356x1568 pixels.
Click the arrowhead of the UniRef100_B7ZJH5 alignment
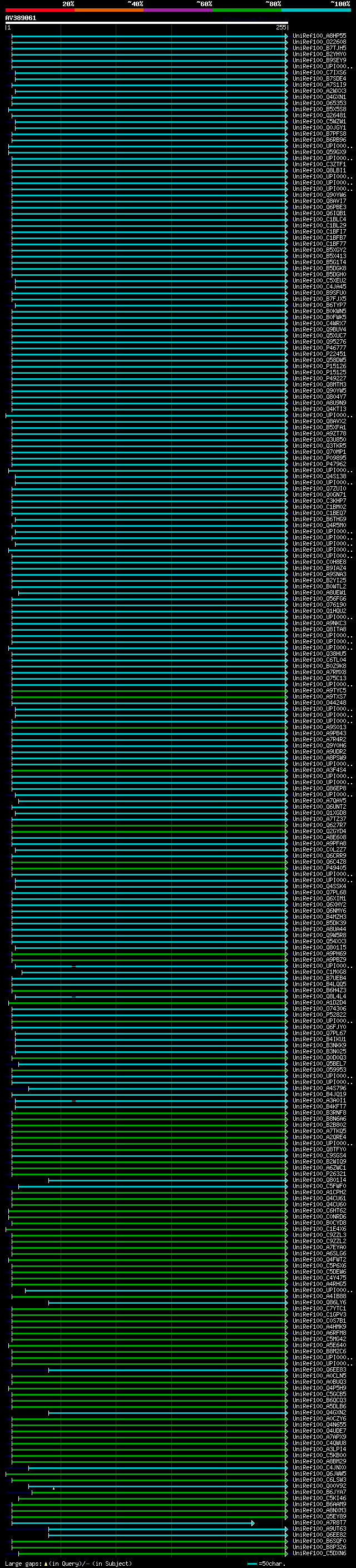(x=286, y=48)
